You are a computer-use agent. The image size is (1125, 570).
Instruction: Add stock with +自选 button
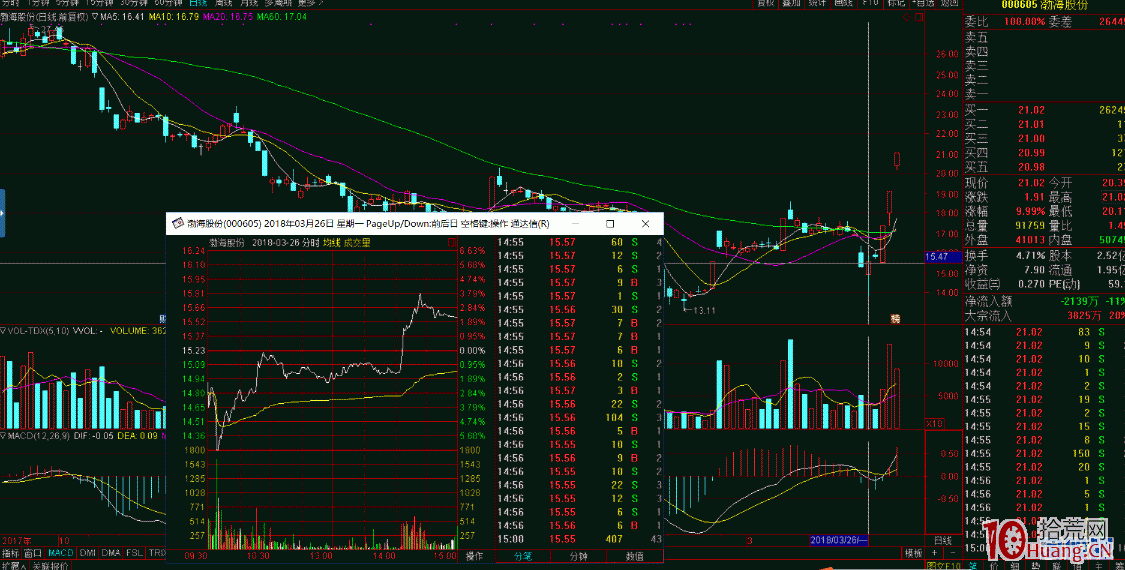tap(923, 4)
